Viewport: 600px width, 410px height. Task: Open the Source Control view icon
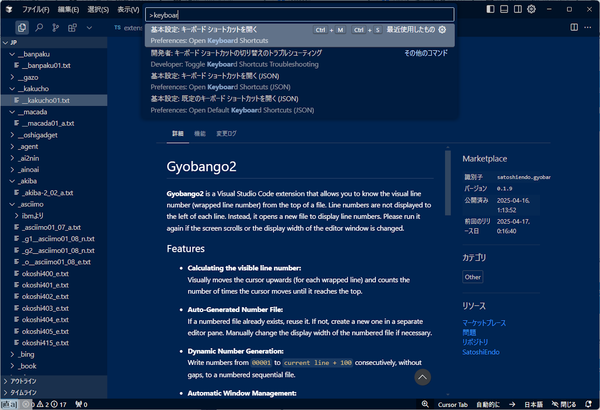pyautogui.click(x=55, y=28)
